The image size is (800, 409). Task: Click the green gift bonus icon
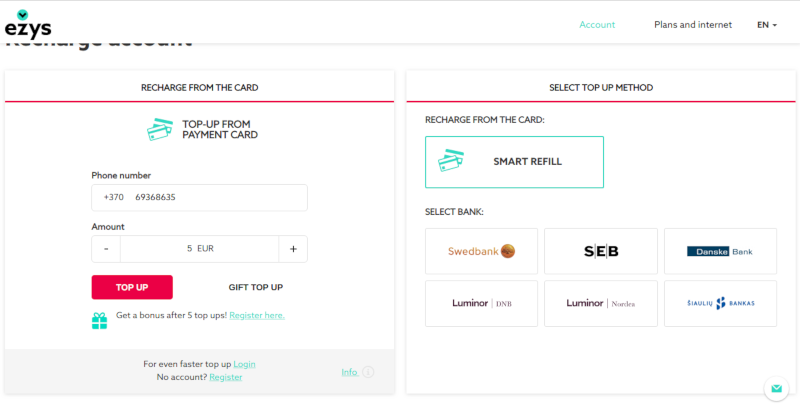[99, 320]
